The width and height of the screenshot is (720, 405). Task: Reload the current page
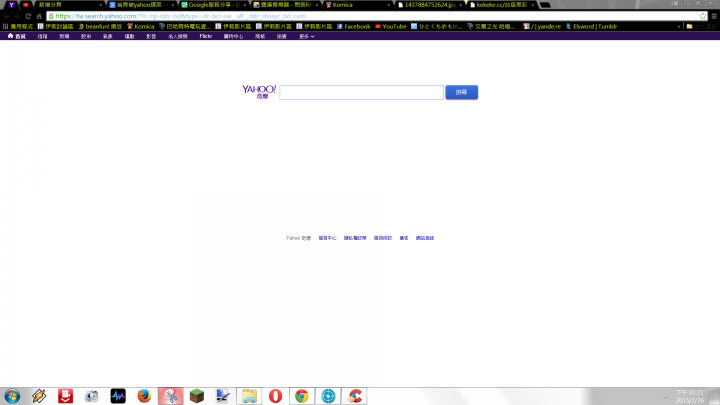point(28,16)
